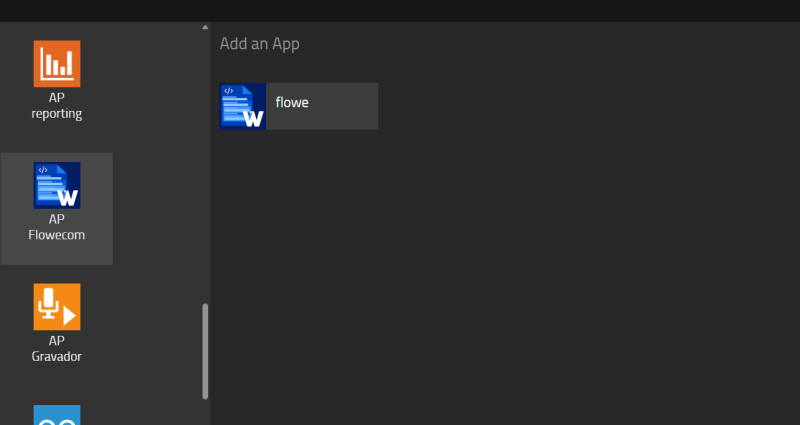This screenshot has width=800, height=425.
Task: Click the sidebar scrollbar thumb
Action: 205,351
